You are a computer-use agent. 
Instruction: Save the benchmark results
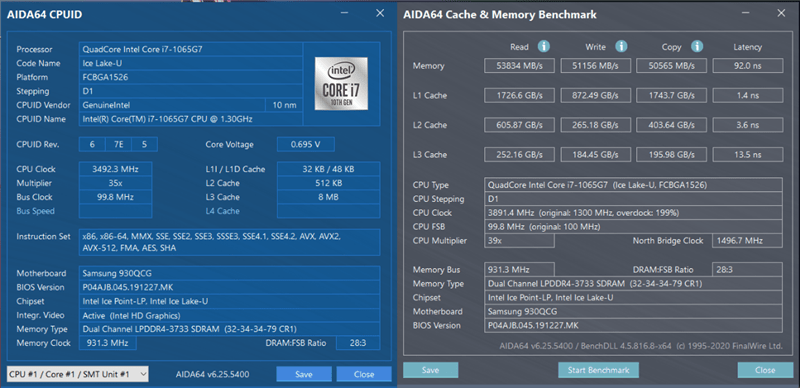[431, 370]
